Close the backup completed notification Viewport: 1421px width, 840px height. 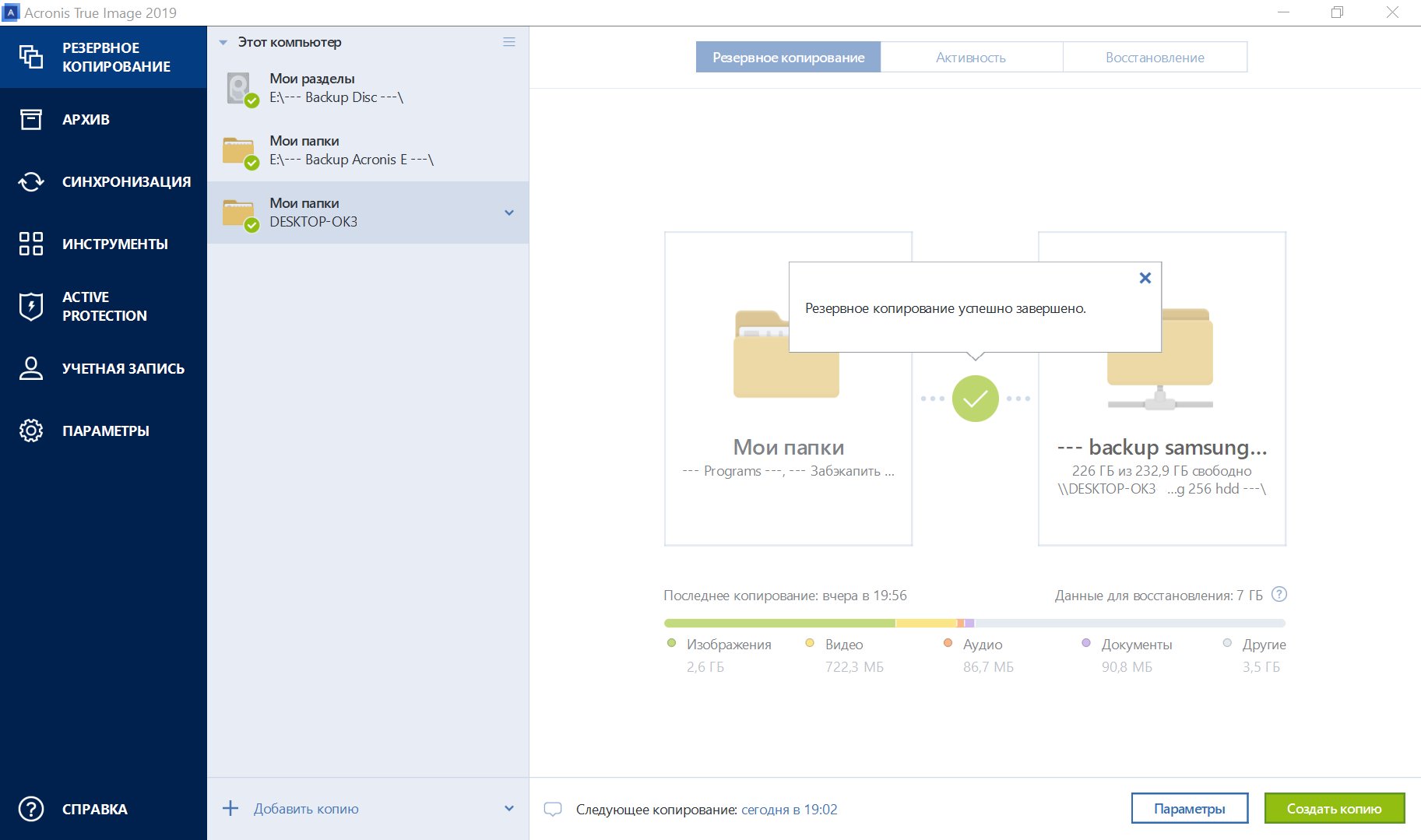[x=1145, y=278]
